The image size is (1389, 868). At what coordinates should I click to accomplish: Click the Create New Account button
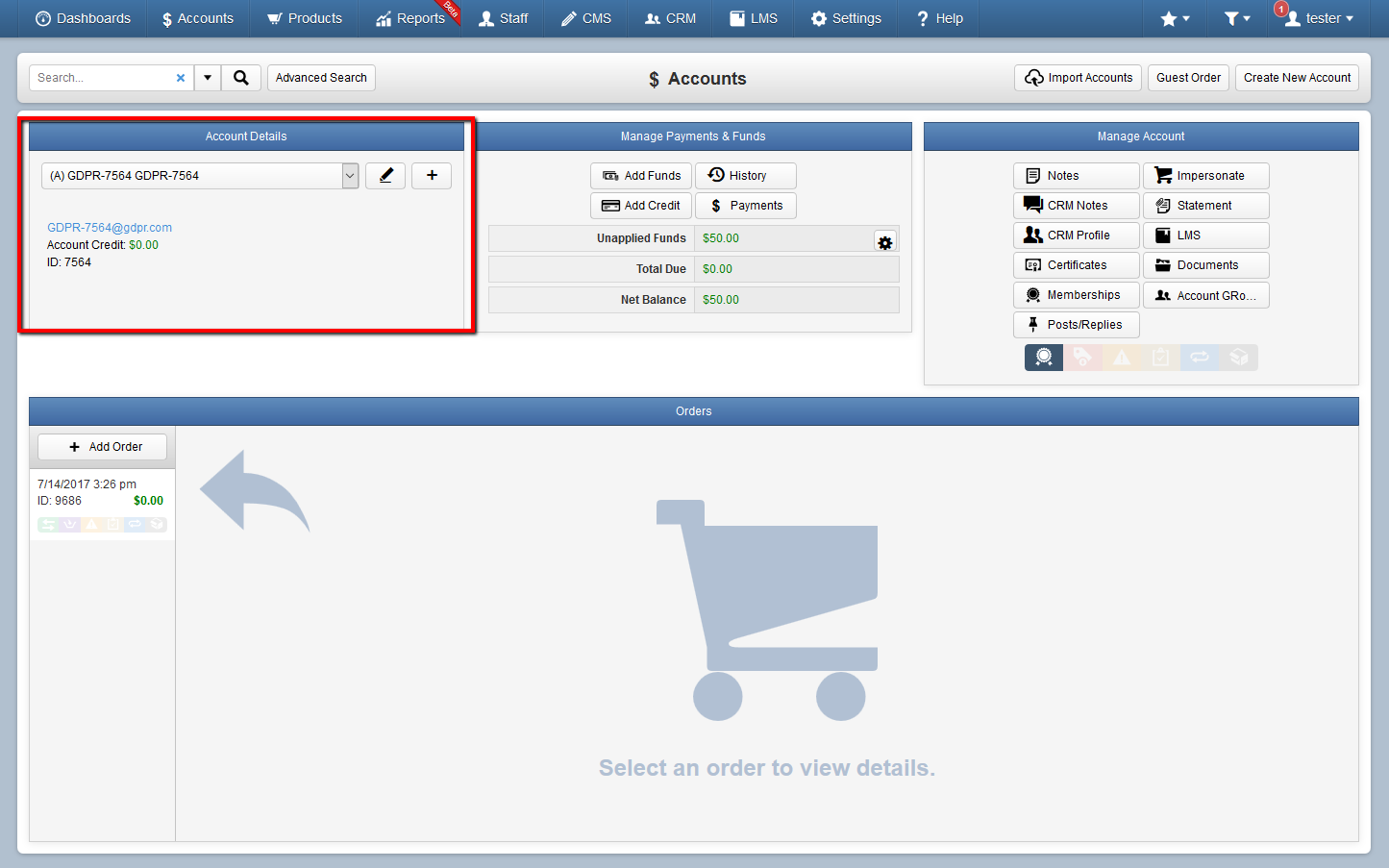click(x=1297, y=78)
